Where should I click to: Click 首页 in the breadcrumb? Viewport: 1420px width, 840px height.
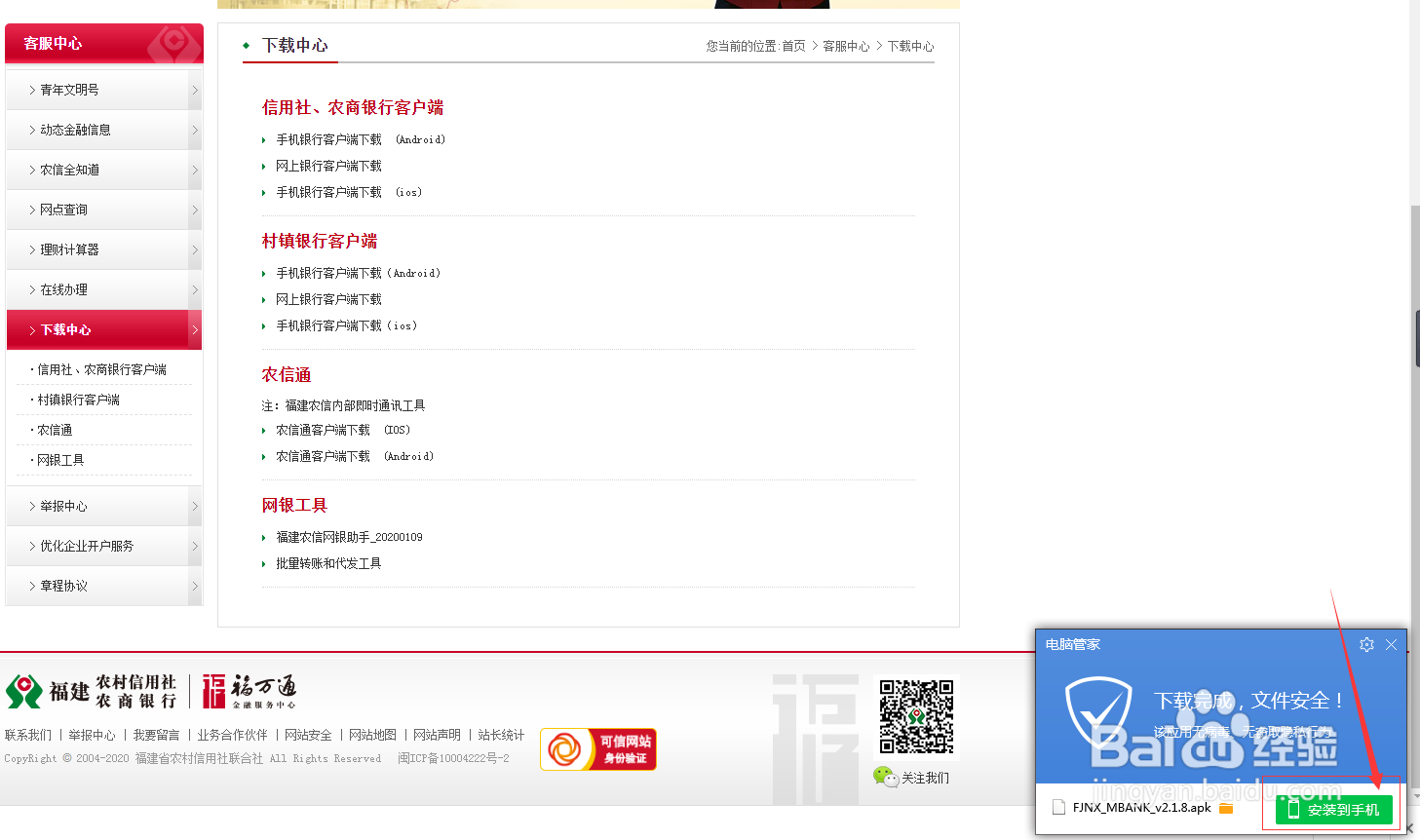(x=793, y=46)
